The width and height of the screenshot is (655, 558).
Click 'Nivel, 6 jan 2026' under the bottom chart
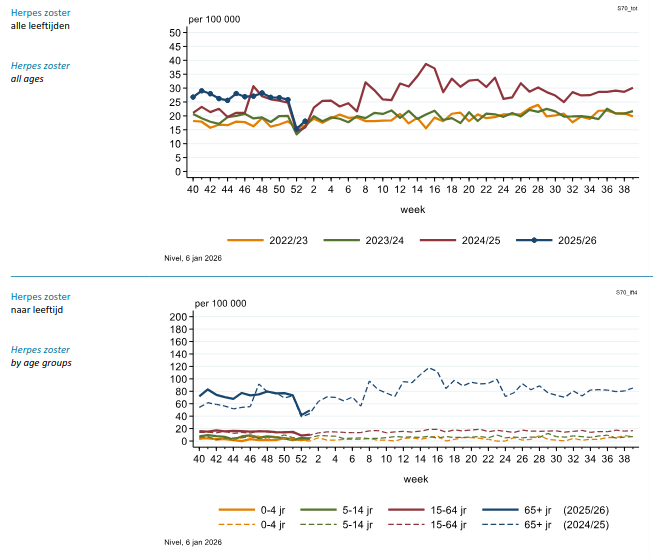192,543
